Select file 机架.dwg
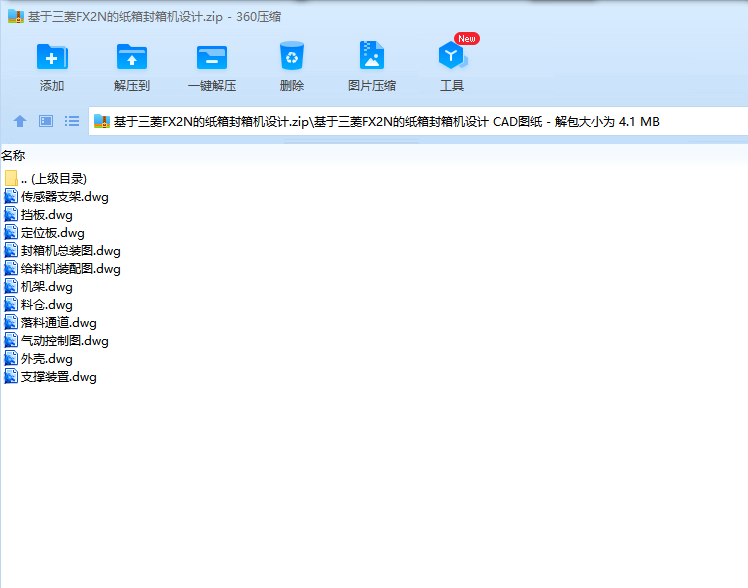Screen dimensions: 748x588 pos(39,287)
